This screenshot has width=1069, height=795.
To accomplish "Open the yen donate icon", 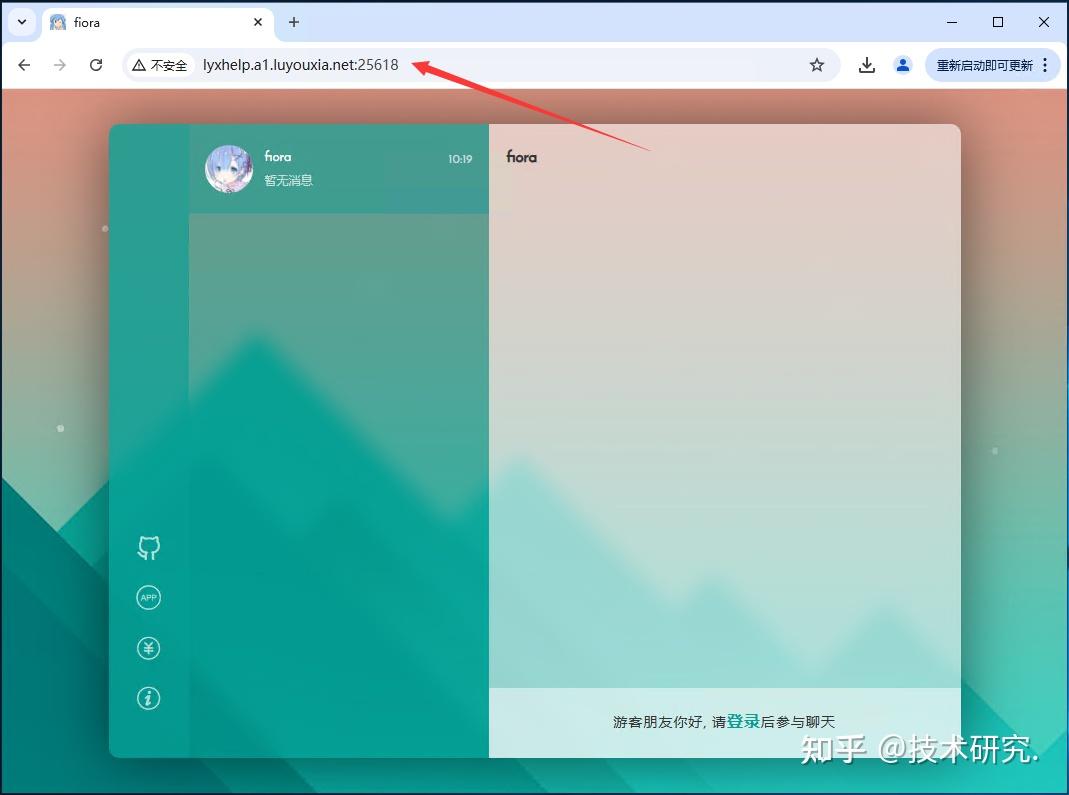I will (148, 649).
